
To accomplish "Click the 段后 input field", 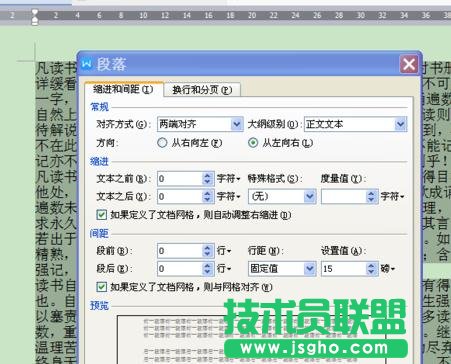I will point(180,268).
